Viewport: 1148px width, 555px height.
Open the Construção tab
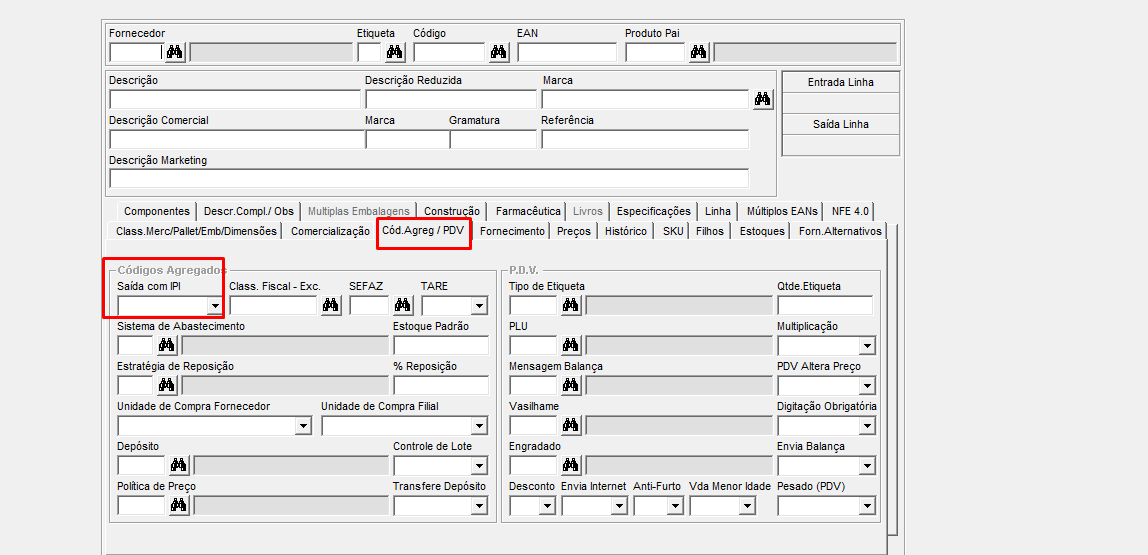(452, 211)
